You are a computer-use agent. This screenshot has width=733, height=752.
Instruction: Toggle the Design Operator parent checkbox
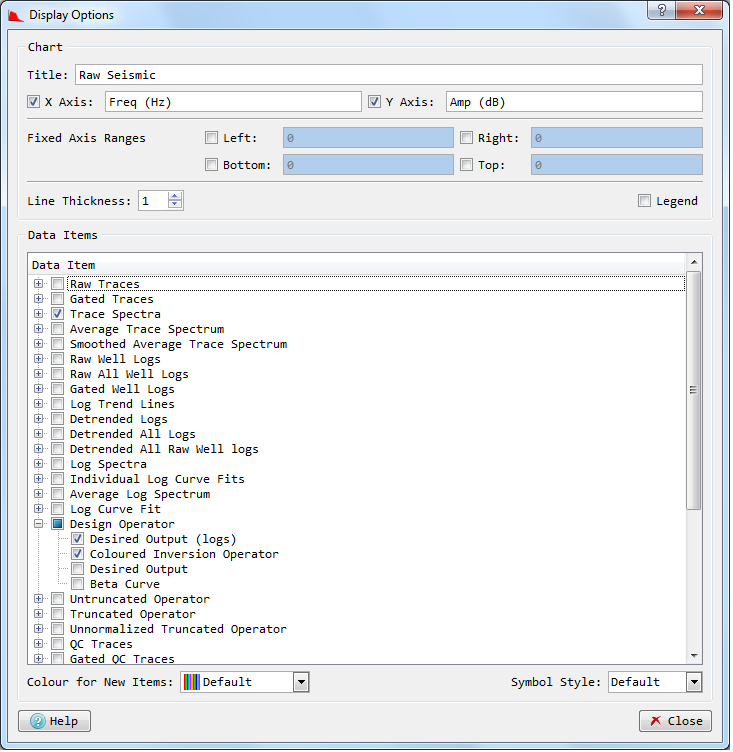point(58,525)
